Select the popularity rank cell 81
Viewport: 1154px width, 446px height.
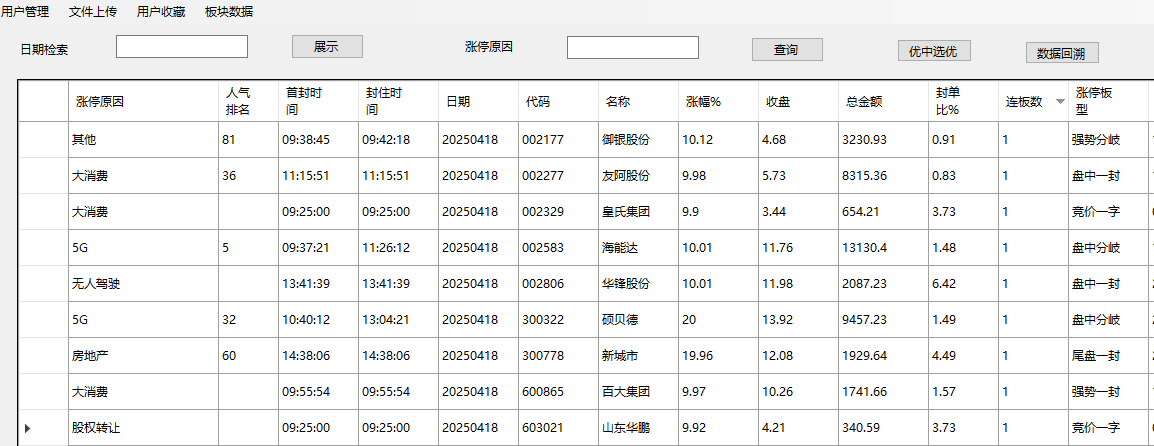[x=248, y=140]
